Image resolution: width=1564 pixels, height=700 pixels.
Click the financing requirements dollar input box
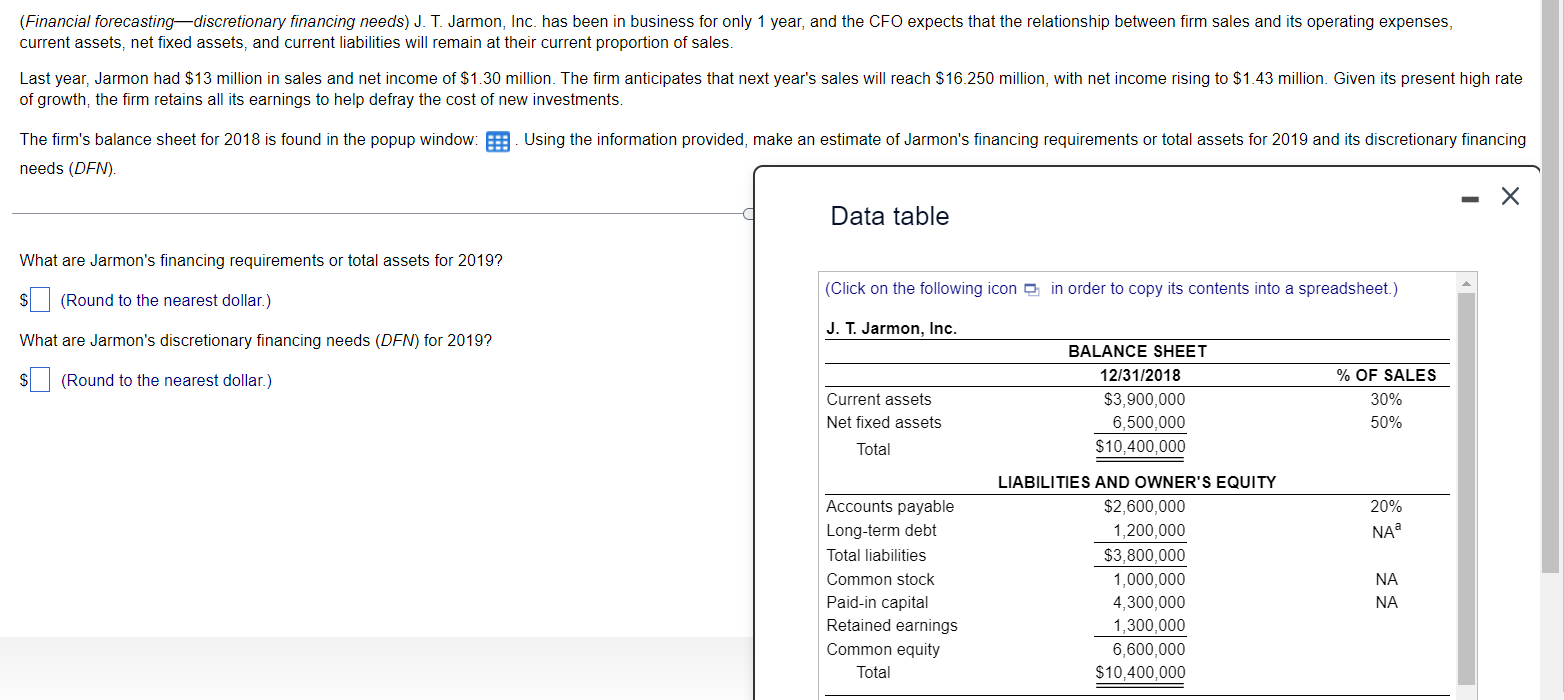[x=37, y=299]
